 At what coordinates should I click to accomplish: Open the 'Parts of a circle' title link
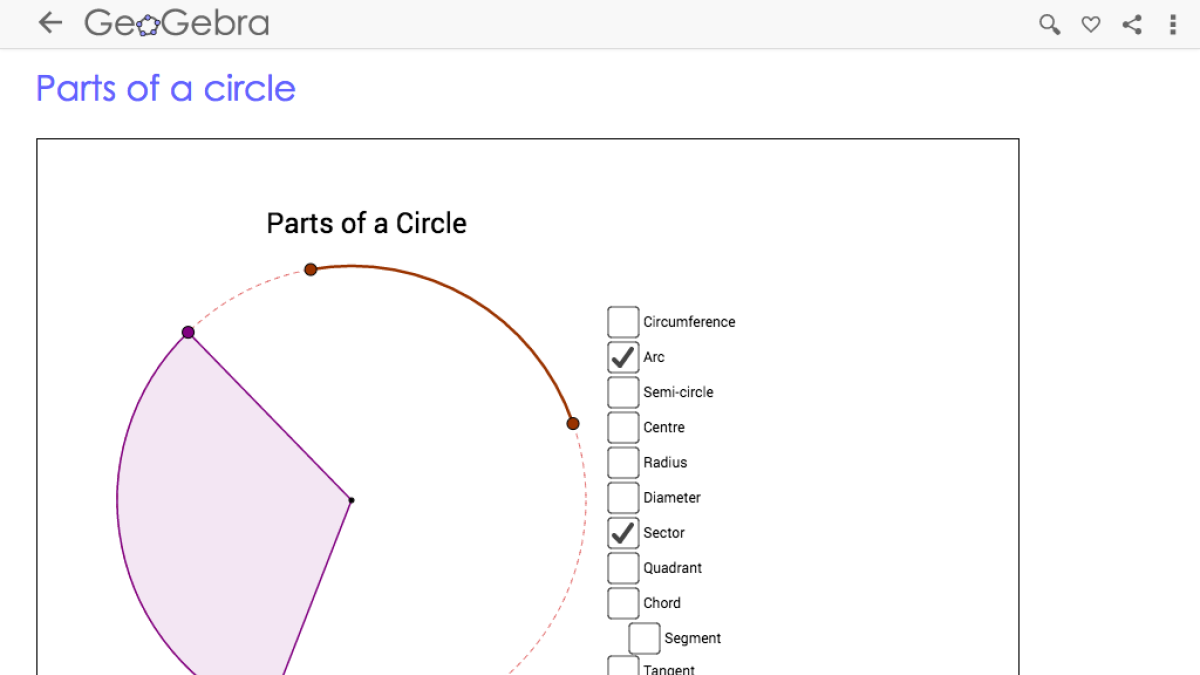click(x=165, y=89)
